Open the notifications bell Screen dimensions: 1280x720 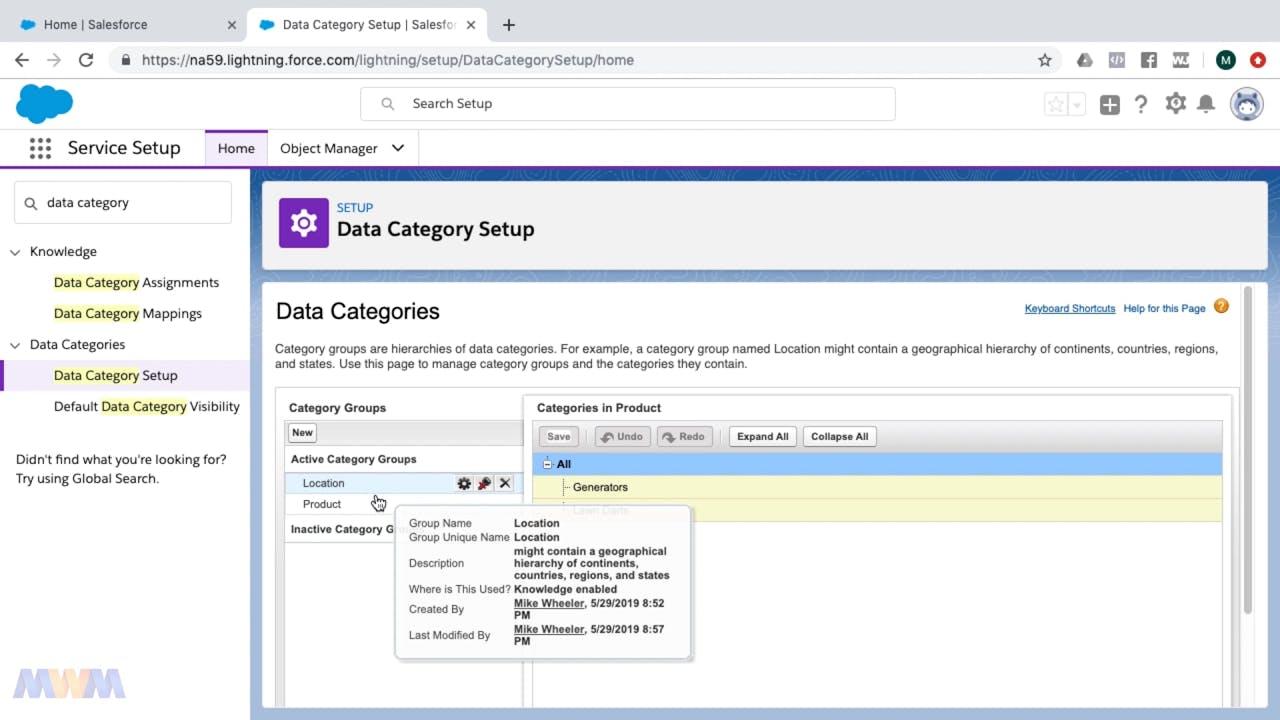(x=1206, y=104)
